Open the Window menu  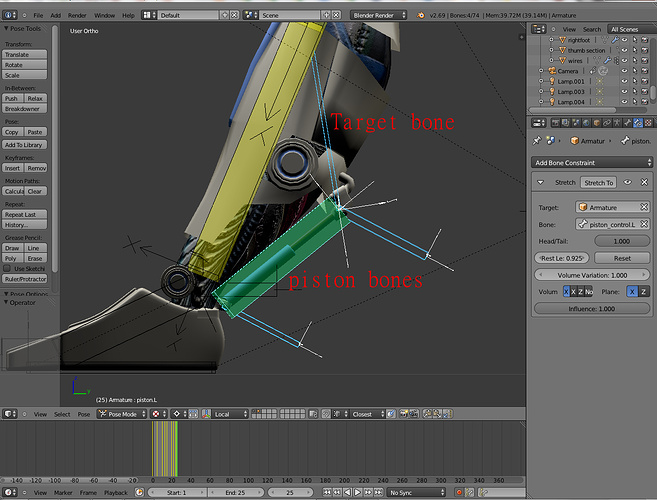[x=104, y=15]
